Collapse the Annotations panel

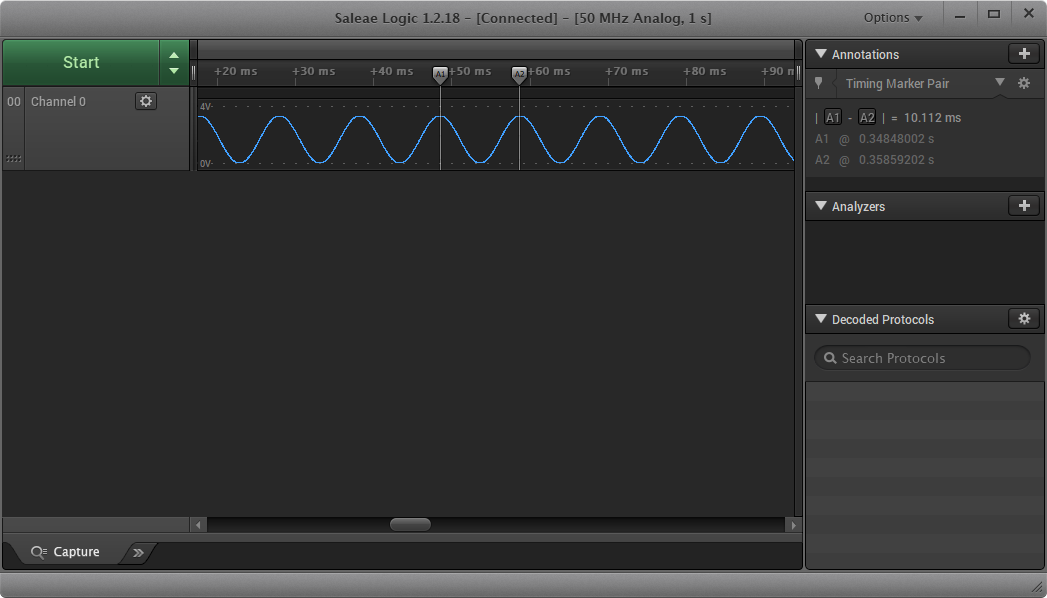(820, 54)
